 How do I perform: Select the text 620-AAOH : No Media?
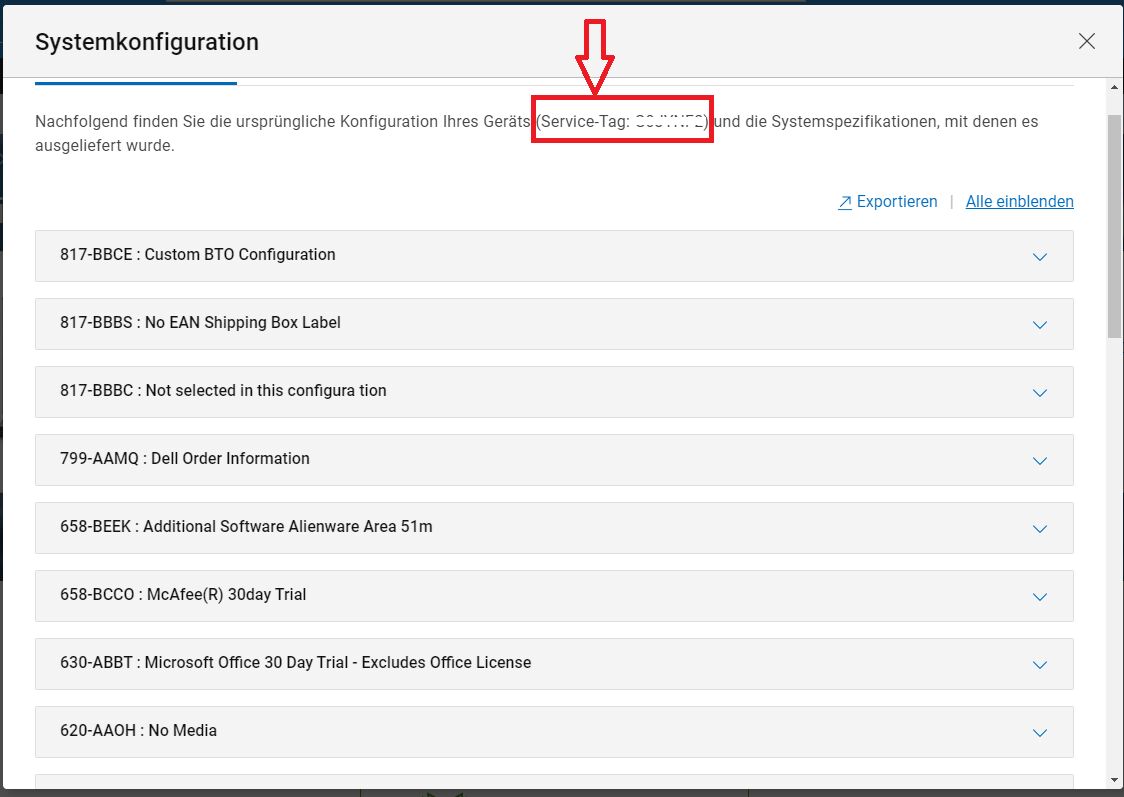tap(138, 731)
